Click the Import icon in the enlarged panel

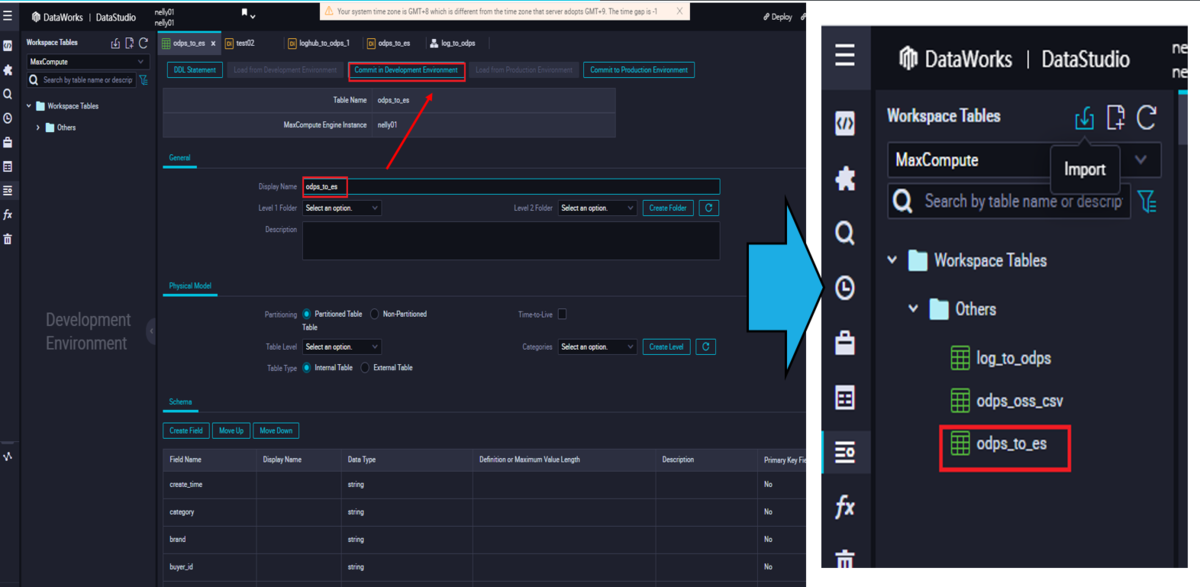pyautogui.click(x=1084, y=118)
